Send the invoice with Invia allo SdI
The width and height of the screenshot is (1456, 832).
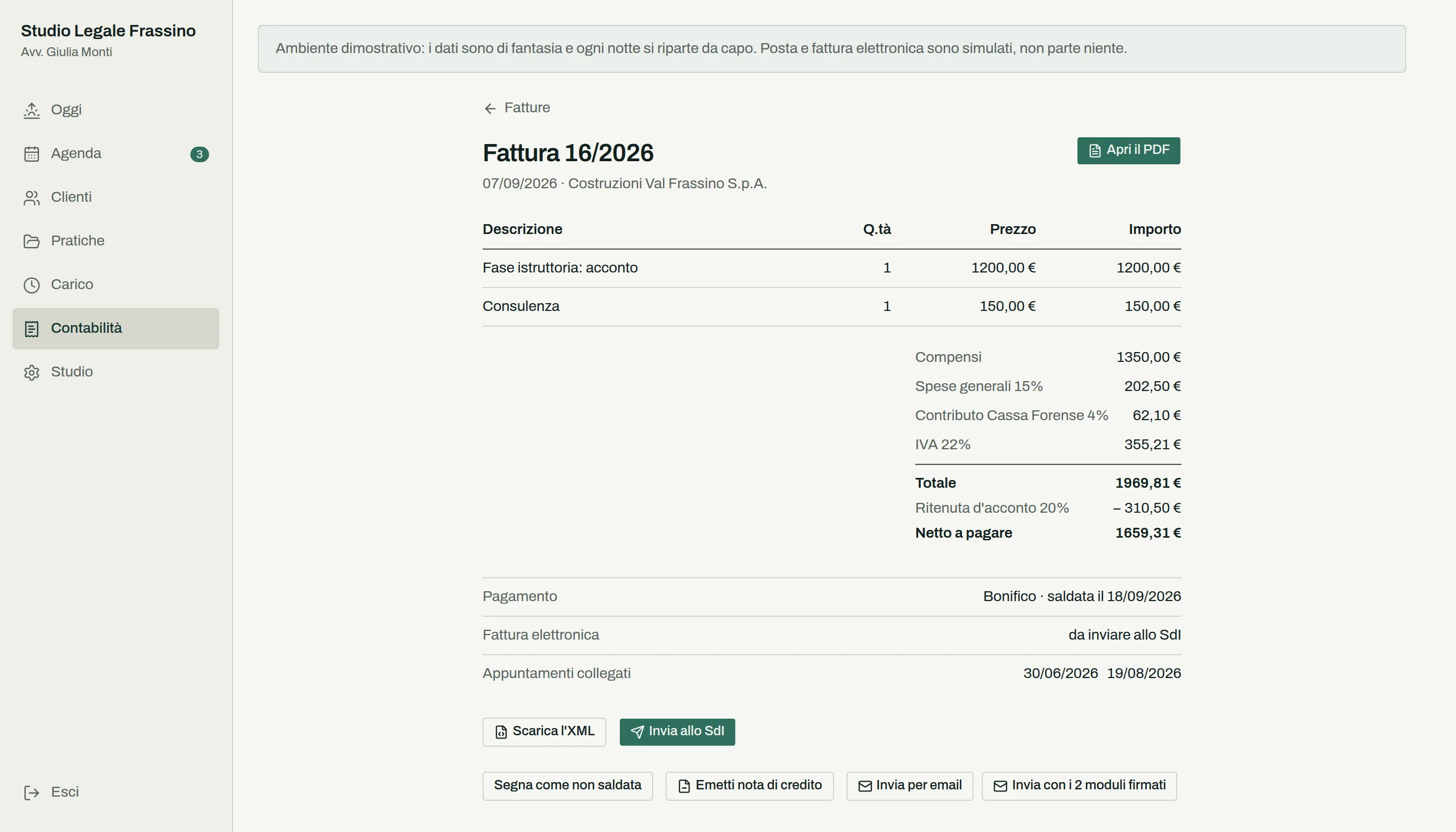click(677, 732)
